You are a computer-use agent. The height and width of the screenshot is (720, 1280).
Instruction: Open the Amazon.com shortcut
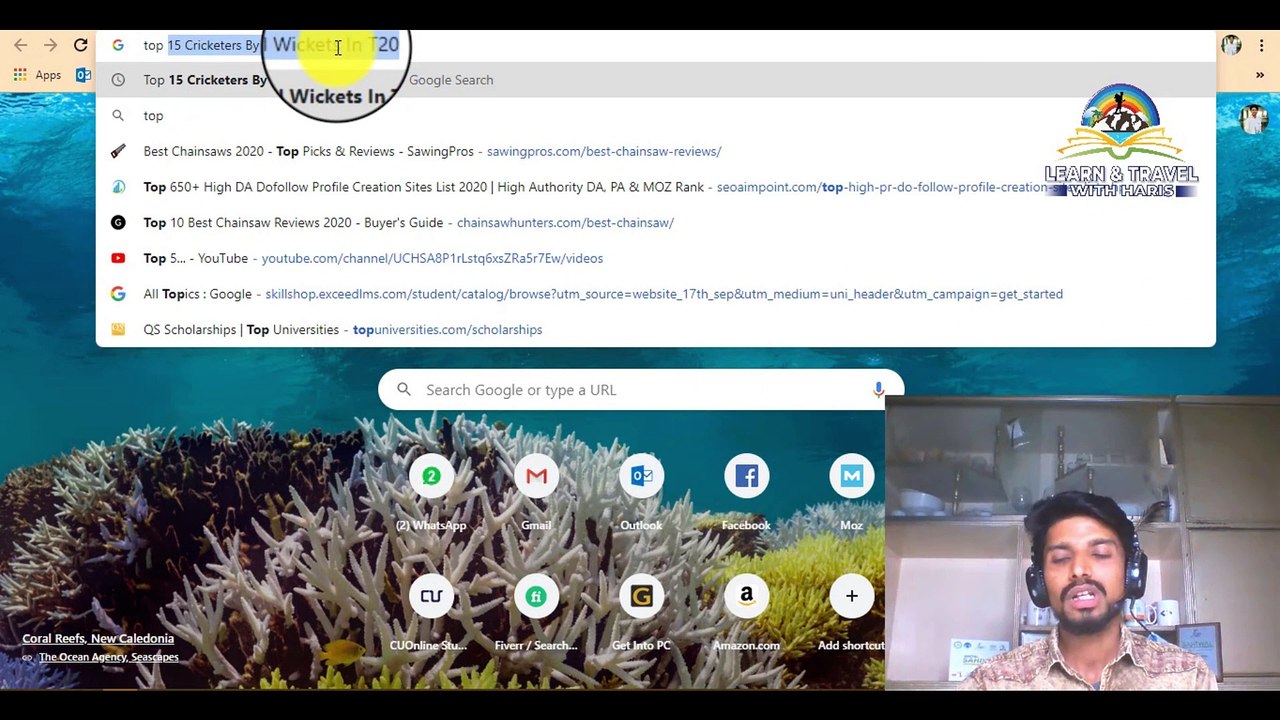coord(746,610)
